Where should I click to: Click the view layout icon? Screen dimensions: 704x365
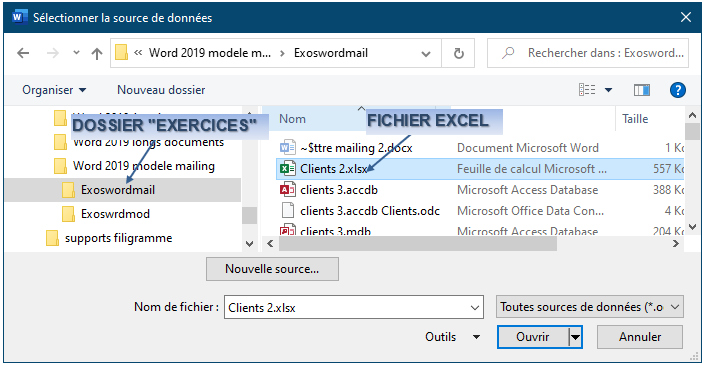[x=587, y=90]
